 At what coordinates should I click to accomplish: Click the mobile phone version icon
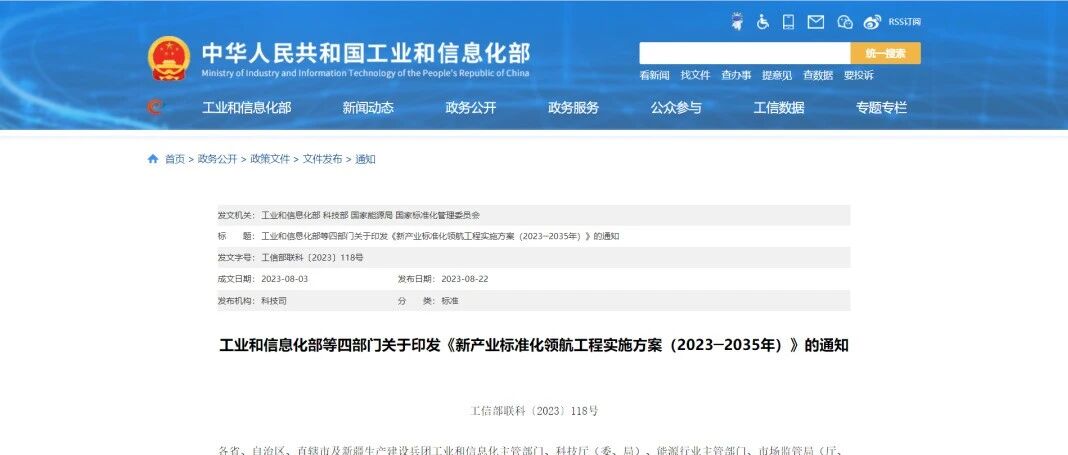788,22
